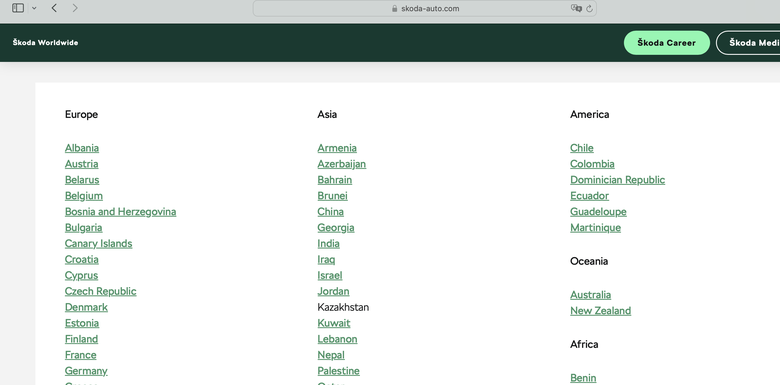
Task: Click the America column heading
Action: [x=589, y=114]
